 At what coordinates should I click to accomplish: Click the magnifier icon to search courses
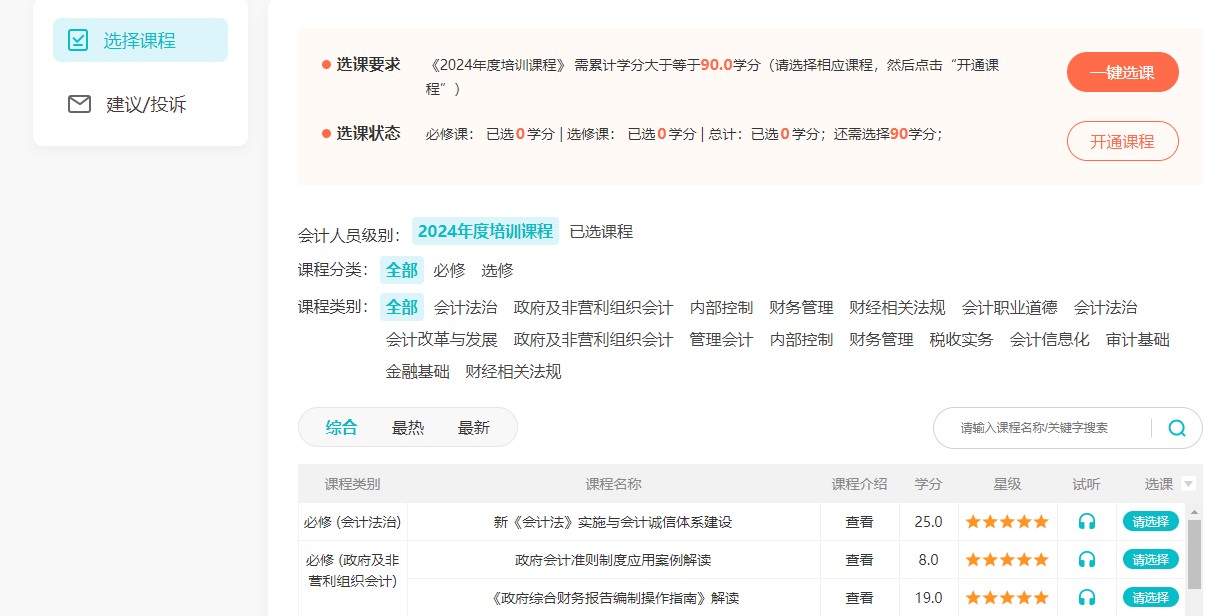coord(1176,427)
